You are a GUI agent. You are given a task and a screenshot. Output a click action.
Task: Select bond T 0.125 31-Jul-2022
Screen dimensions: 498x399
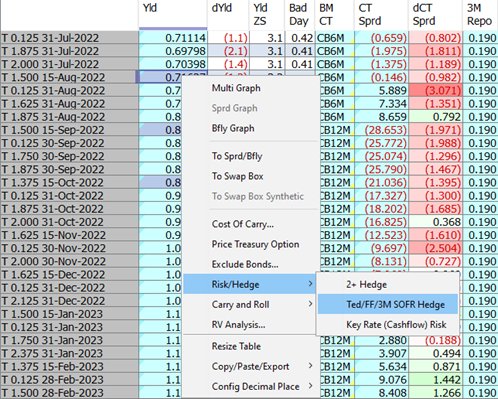click(x=69, y=38)
